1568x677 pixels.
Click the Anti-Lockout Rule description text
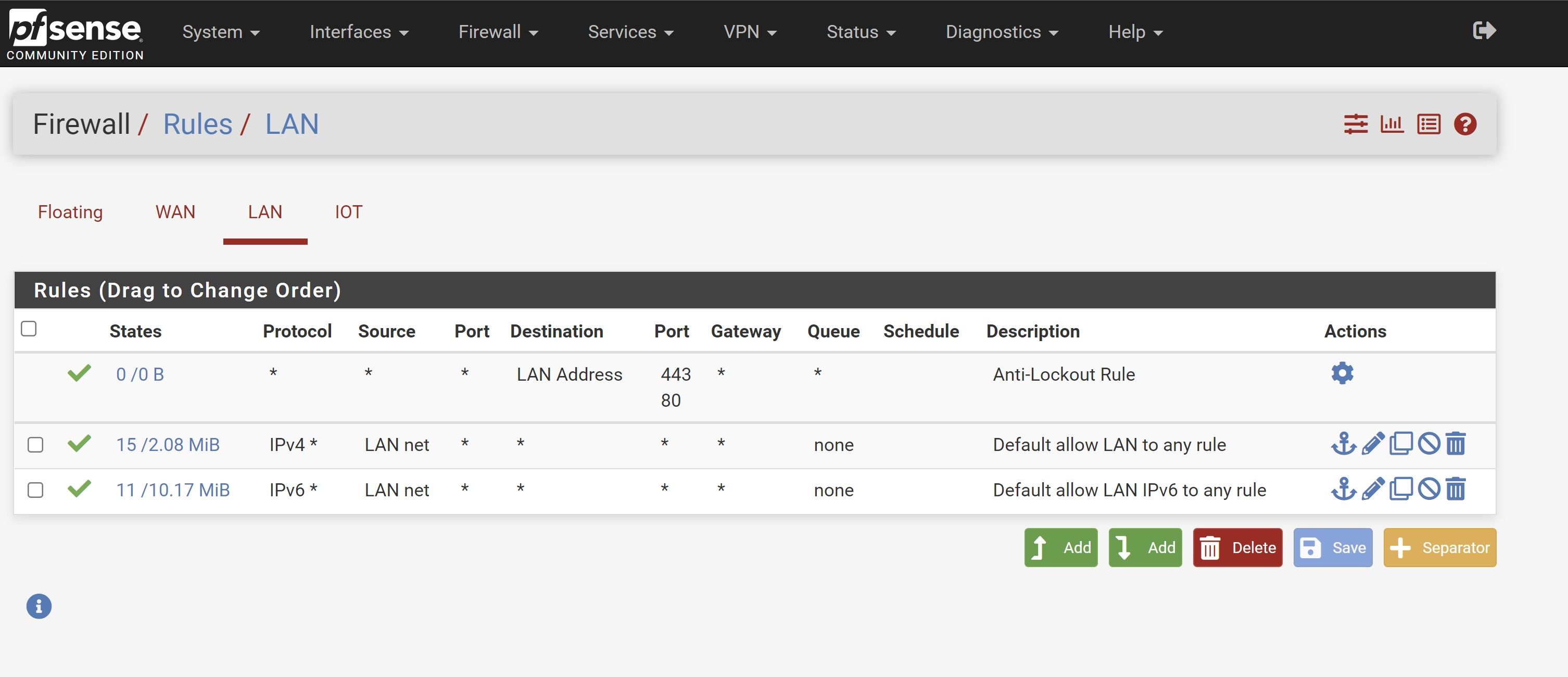point(1064,374)
